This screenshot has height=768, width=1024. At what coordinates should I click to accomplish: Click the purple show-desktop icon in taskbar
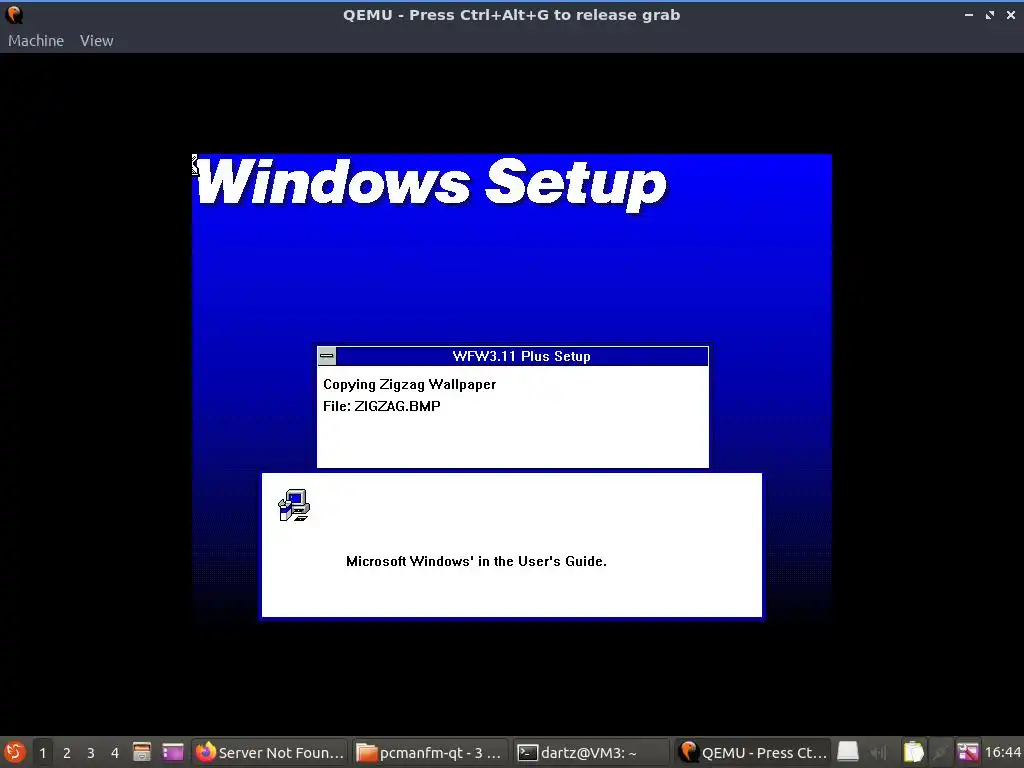click(173, 752)
